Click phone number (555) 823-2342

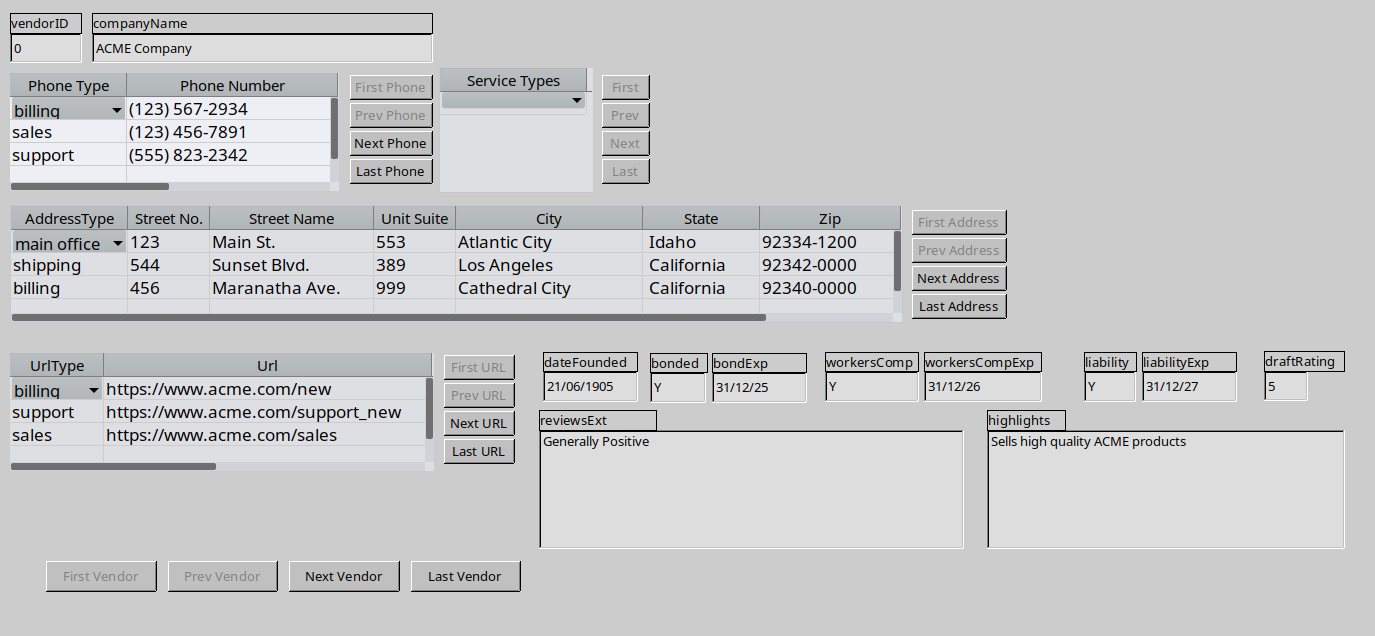(228, 155)
